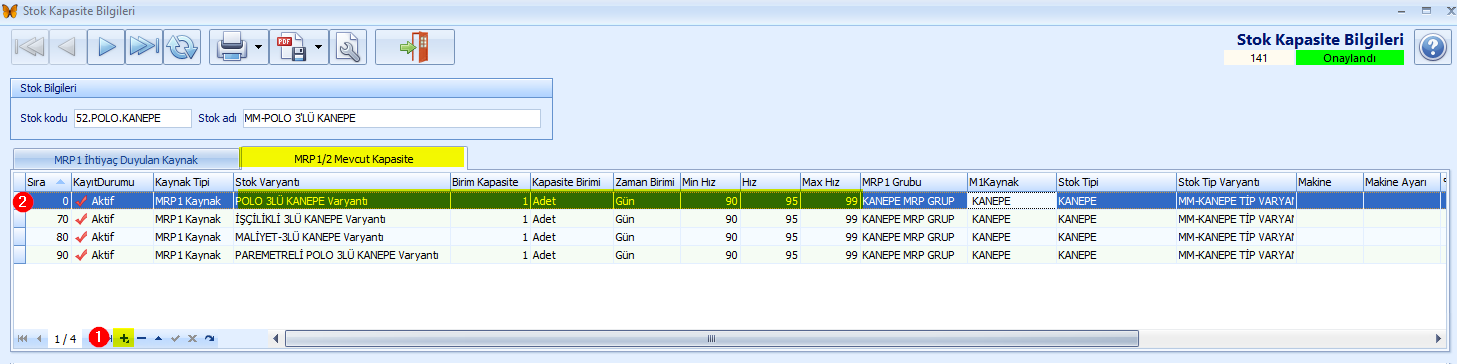This screenshot has width=1457, height=364.
Task: Sort by the Sıra column header
Action: [x=48, y=182]
